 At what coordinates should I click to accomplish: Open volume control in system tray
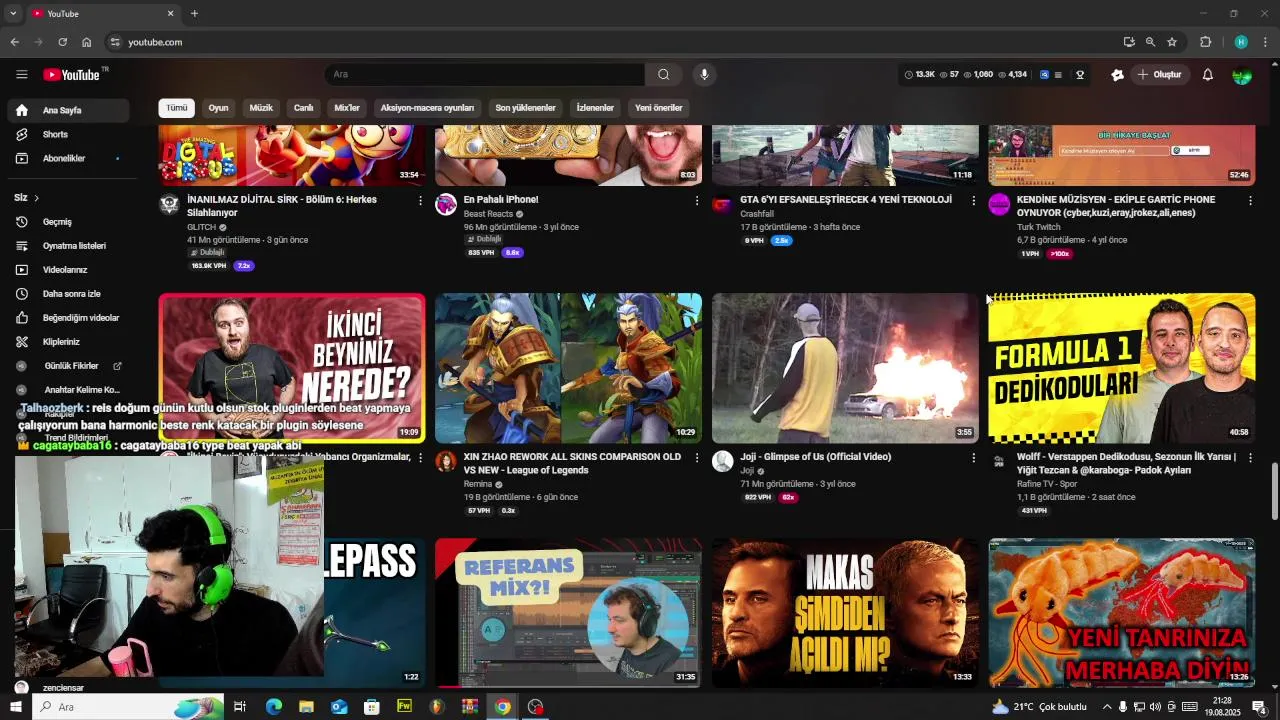(x=1156, y=707)
